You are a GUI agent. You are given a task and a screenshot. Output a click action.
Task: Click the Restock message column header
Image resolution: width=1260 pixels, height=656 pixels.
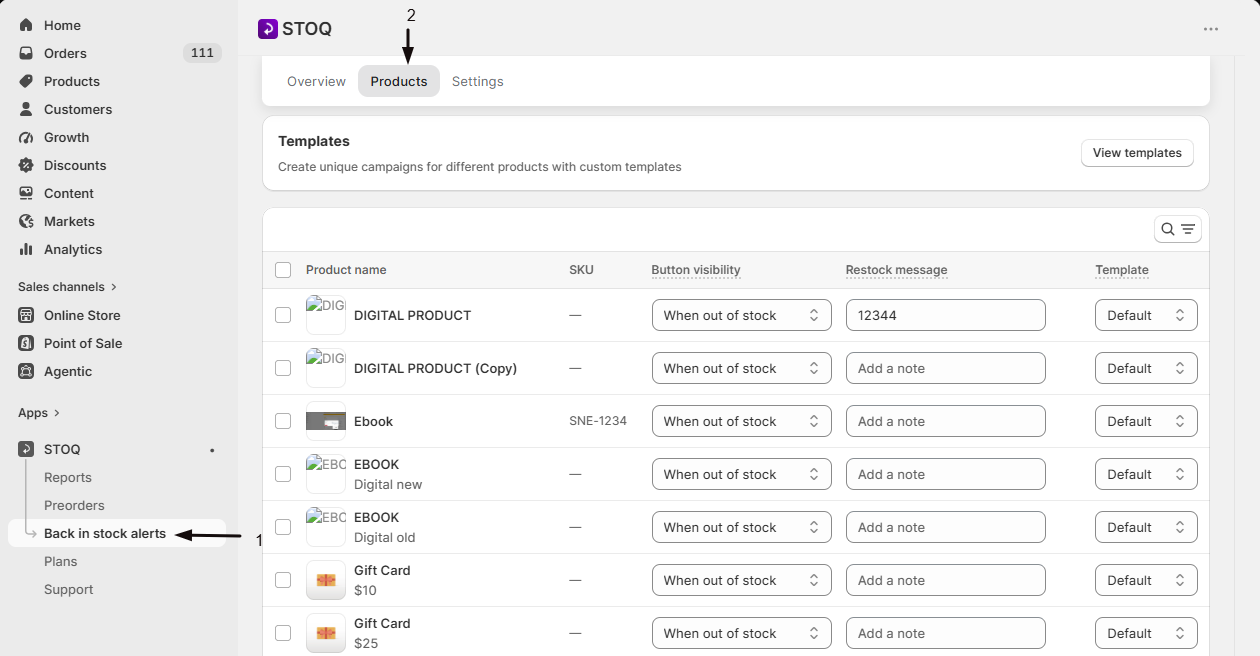pos(896,270)
